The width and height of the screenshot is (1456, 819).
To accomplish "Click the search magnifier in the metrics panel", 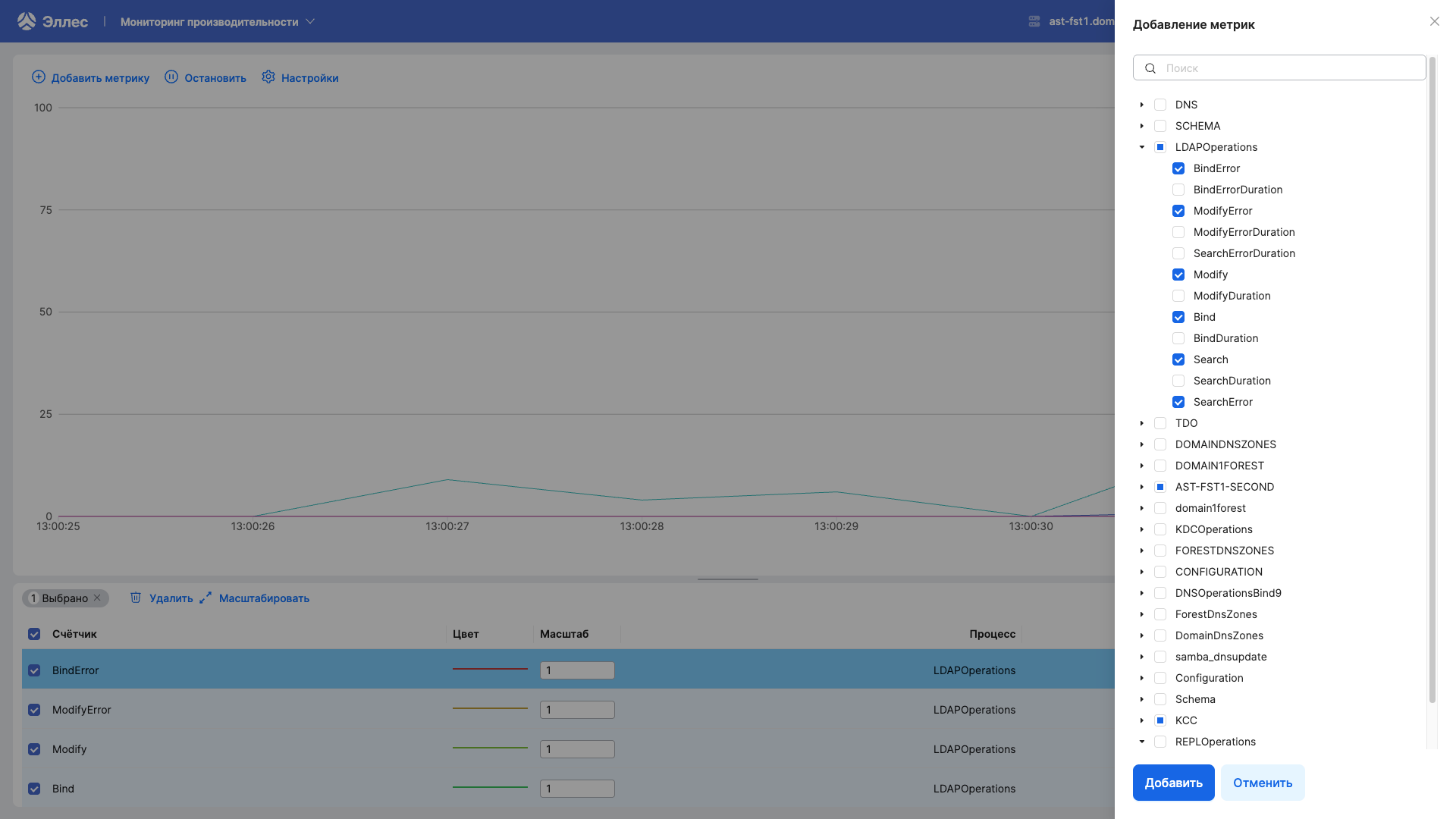I will point(1150,67).
